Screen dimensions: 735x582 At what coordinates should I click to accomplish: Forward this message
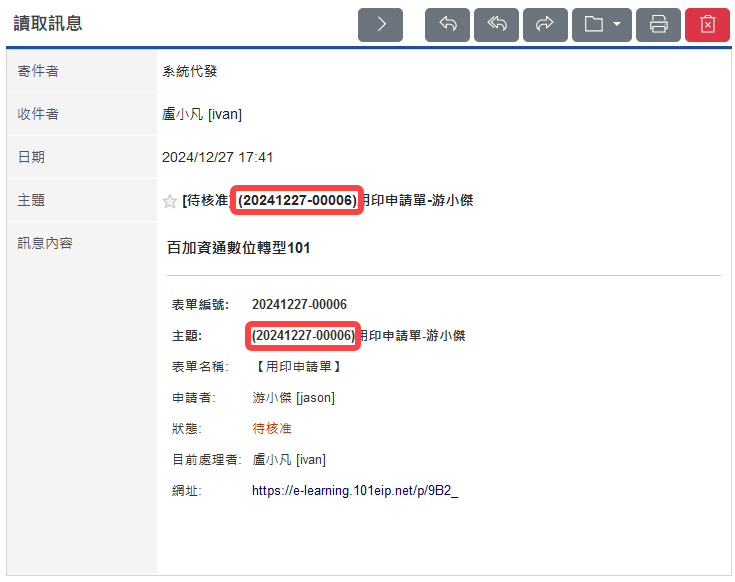coord(545,25)
